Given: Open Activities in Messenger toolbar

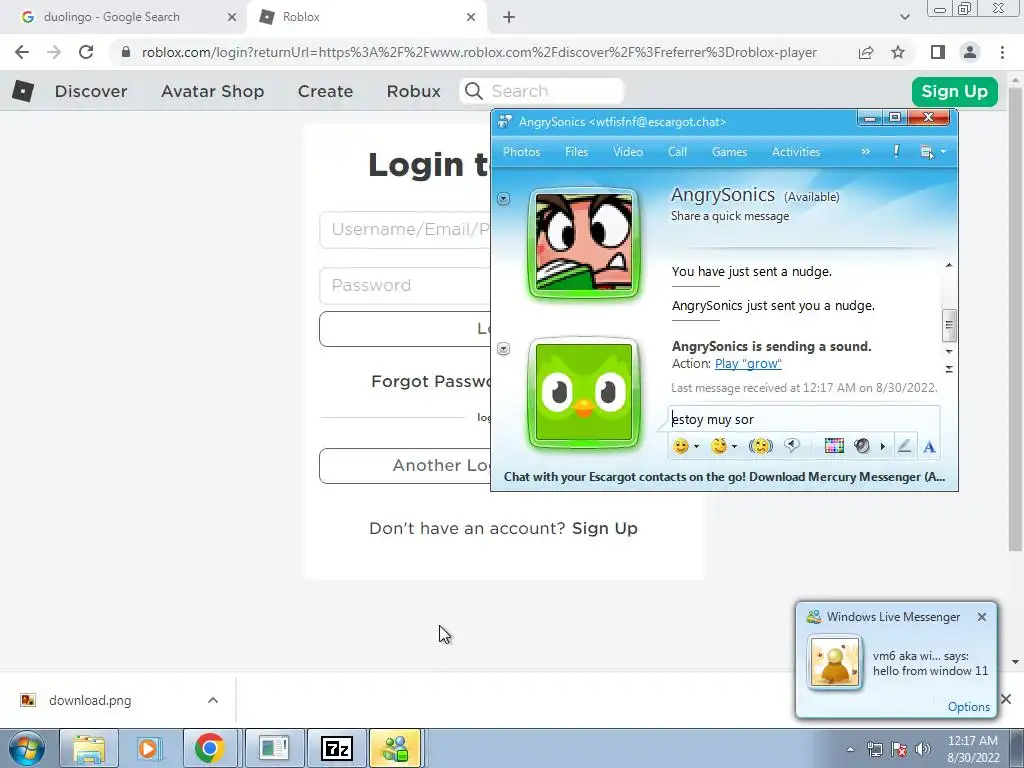Looking at the screenshot, I should tap(796, 152).
